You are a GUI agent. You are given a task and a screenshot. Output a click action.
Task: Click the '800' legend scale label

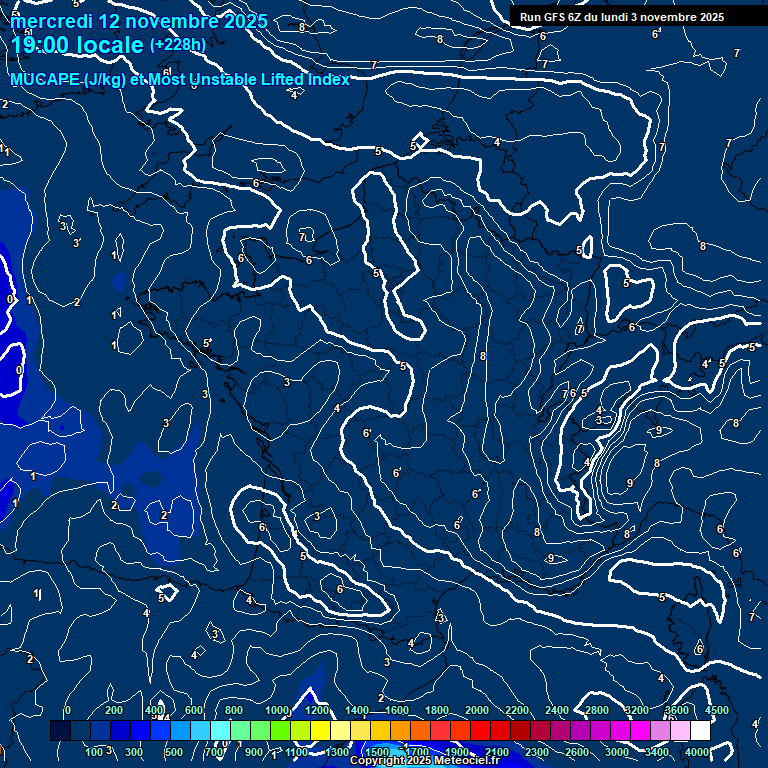click(234, 710)
